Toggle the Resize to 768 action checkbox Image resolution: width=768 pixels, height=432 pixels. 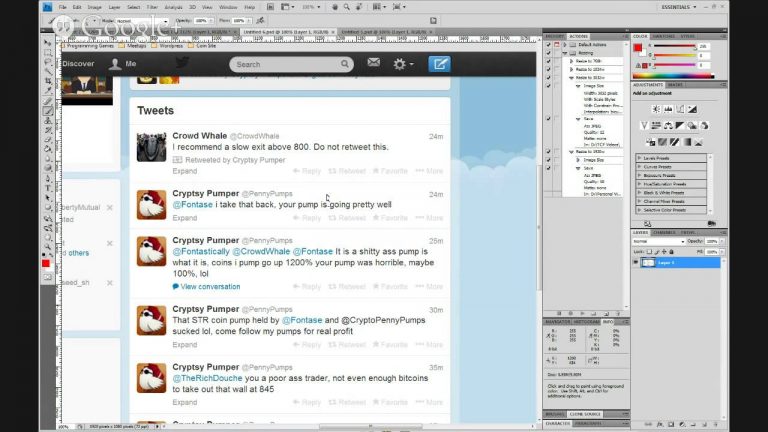[549, 61]
